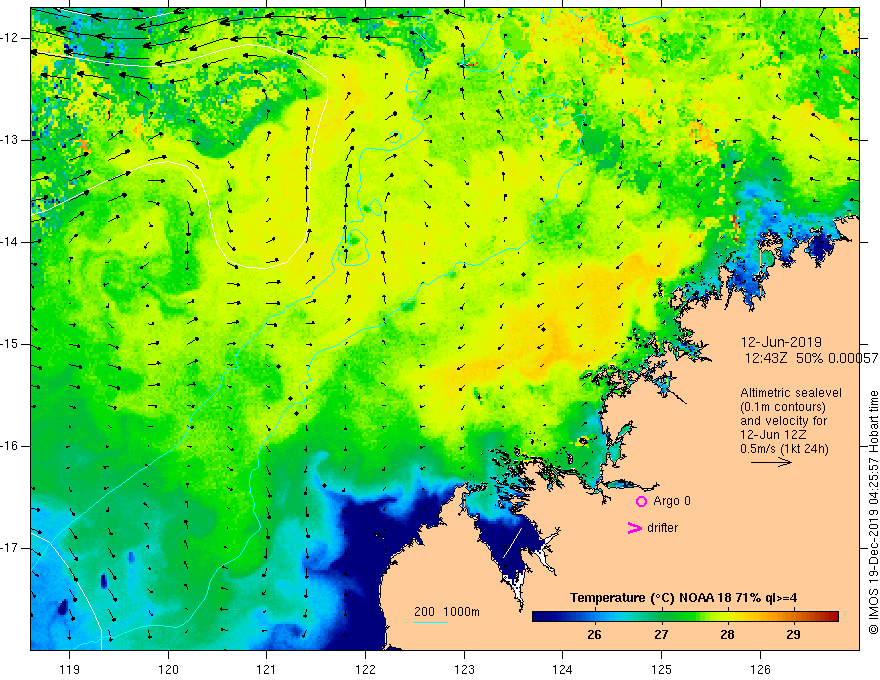
Task: Click latitude label -12 on left axis
Action: coord(10,38)
